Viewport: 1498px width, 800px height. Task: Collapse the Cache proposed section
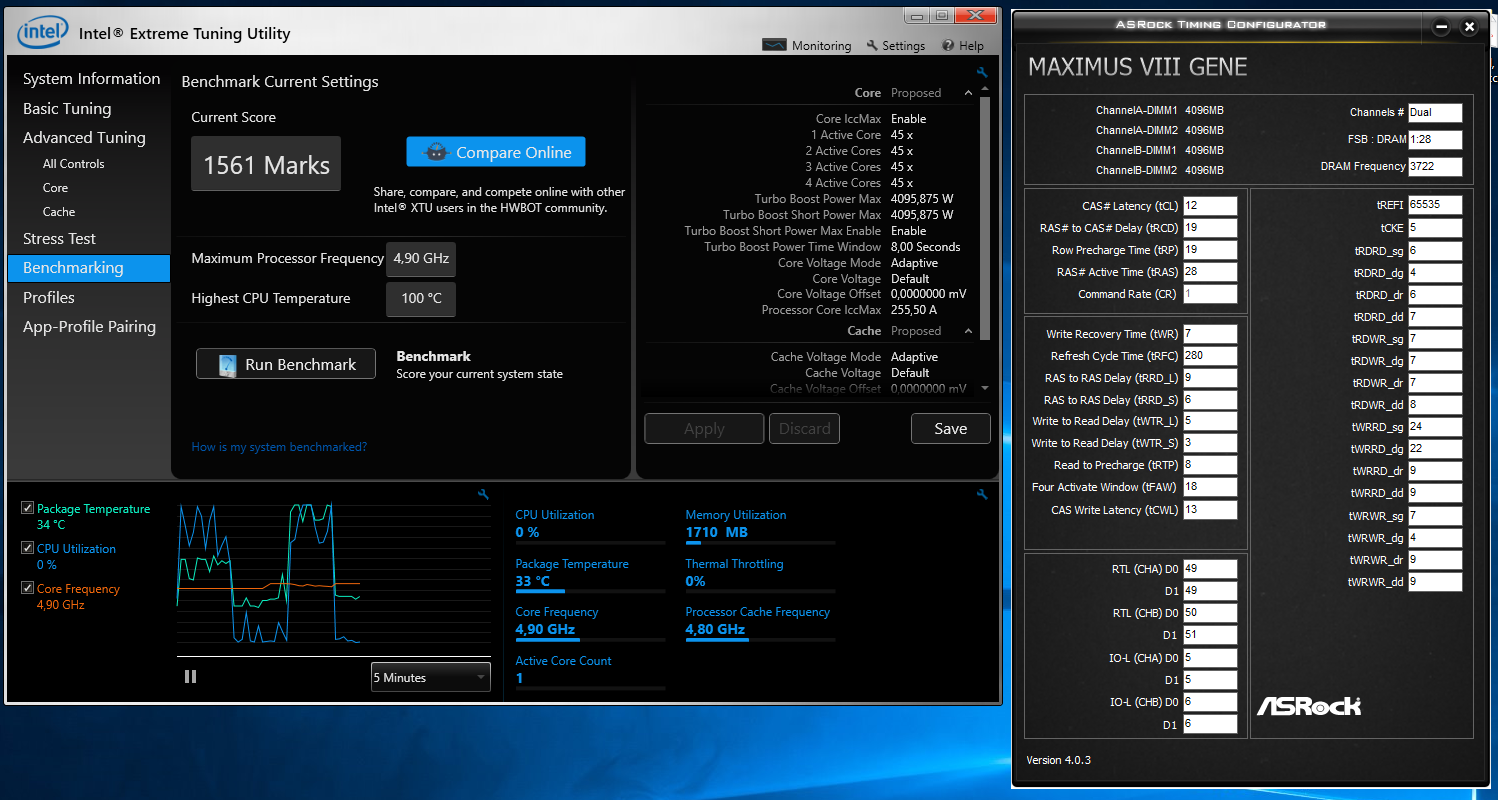[968, 331]
